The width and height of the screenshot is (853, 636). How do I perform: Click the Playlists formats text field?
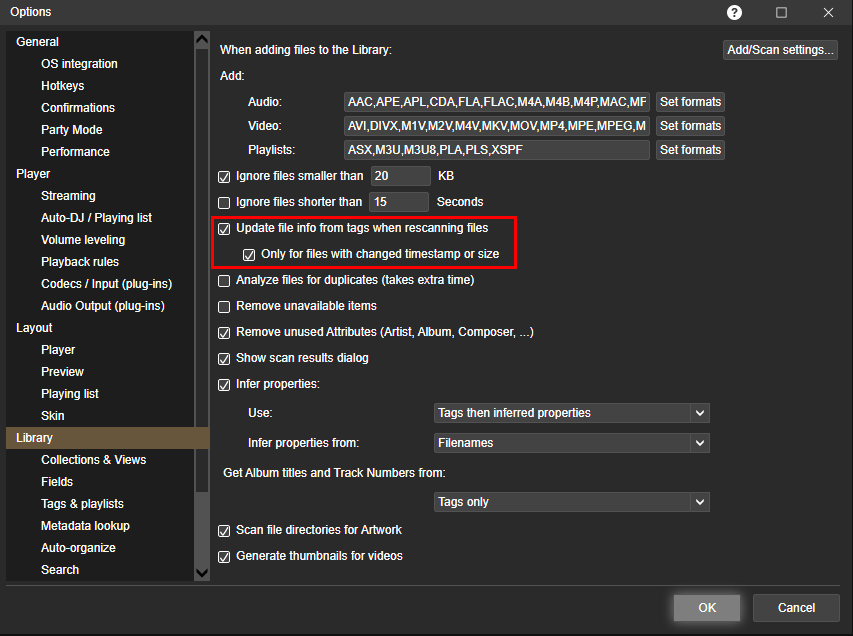496,150
